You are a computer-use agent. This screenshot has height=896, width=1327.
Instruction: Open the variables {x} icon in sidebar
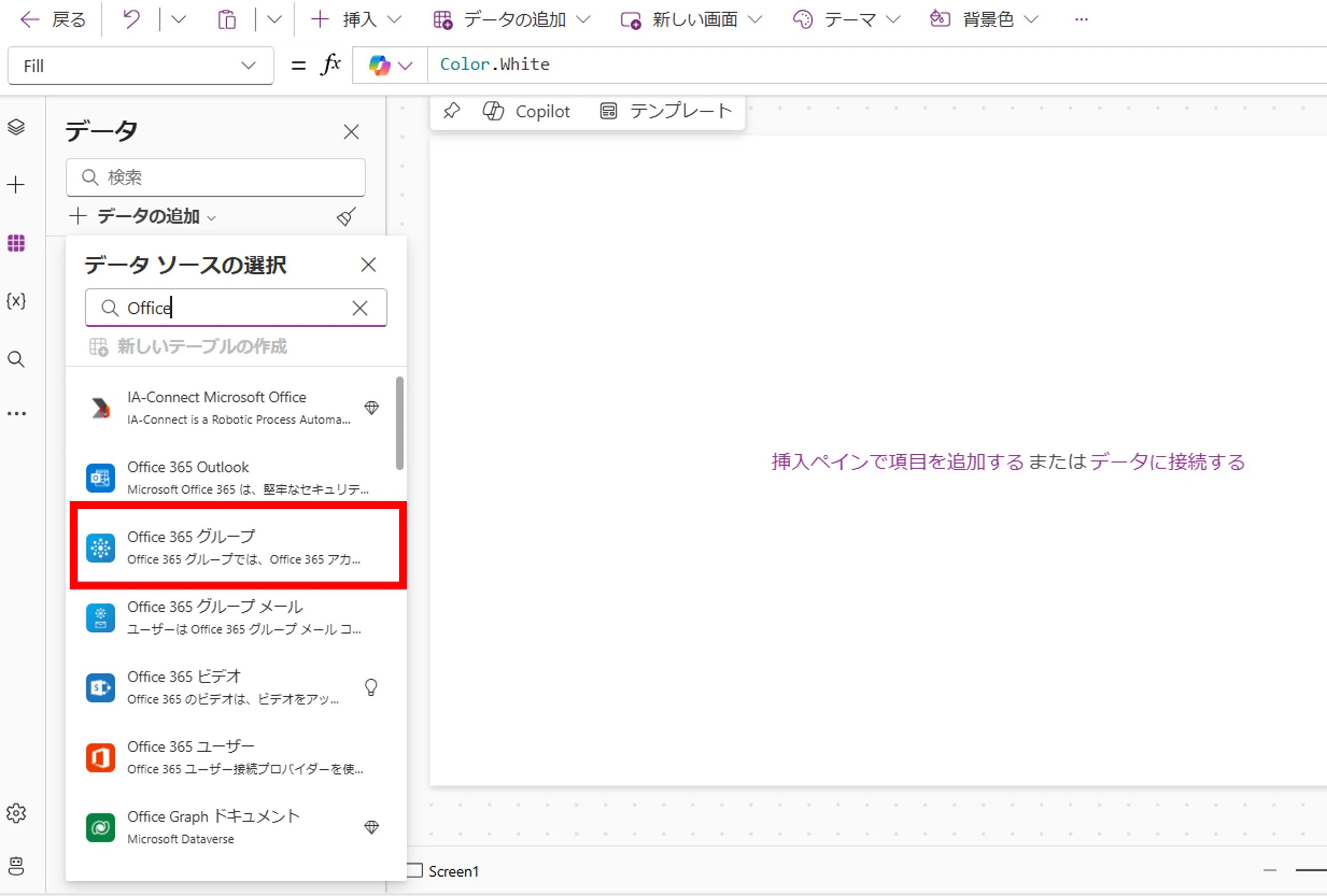coord(16,301)
